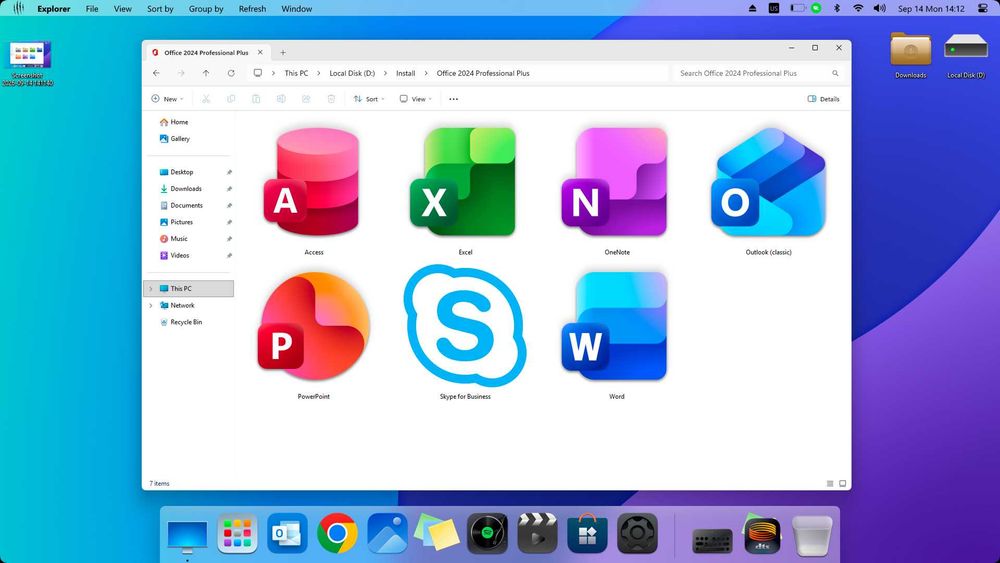The image size is (1000, 563).
Task: Open the trash bin in dock
Action: pos(812,535)
